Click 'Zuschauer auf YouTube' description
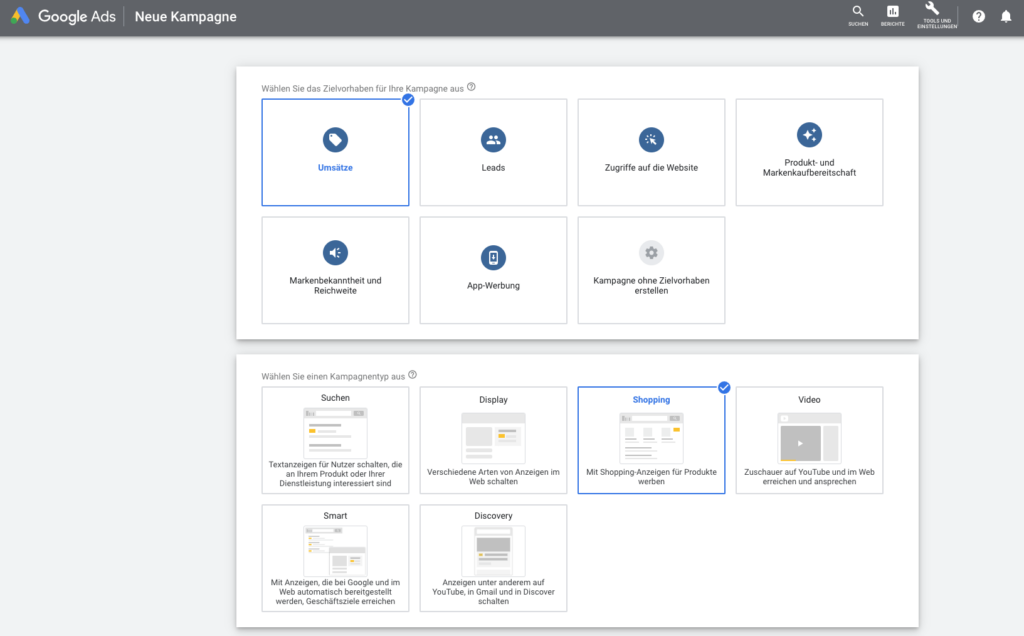This screenshot has width=1024, height=636. (x=809, y=477)
